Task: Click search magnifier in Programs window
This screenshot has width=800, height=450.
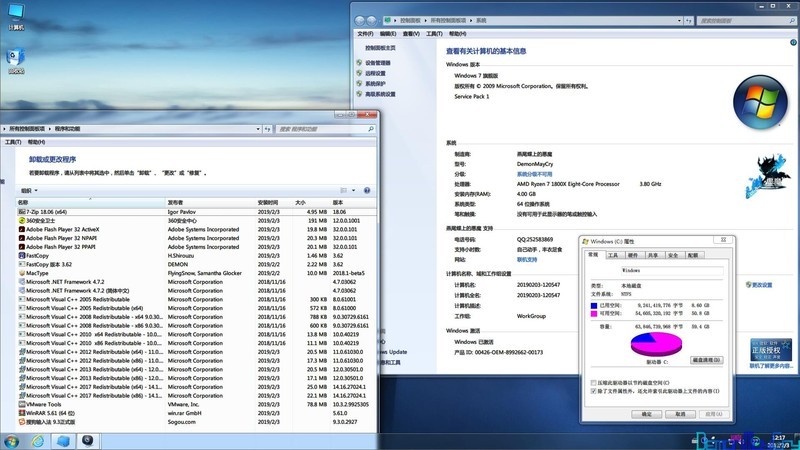Action: click(371, 129)
